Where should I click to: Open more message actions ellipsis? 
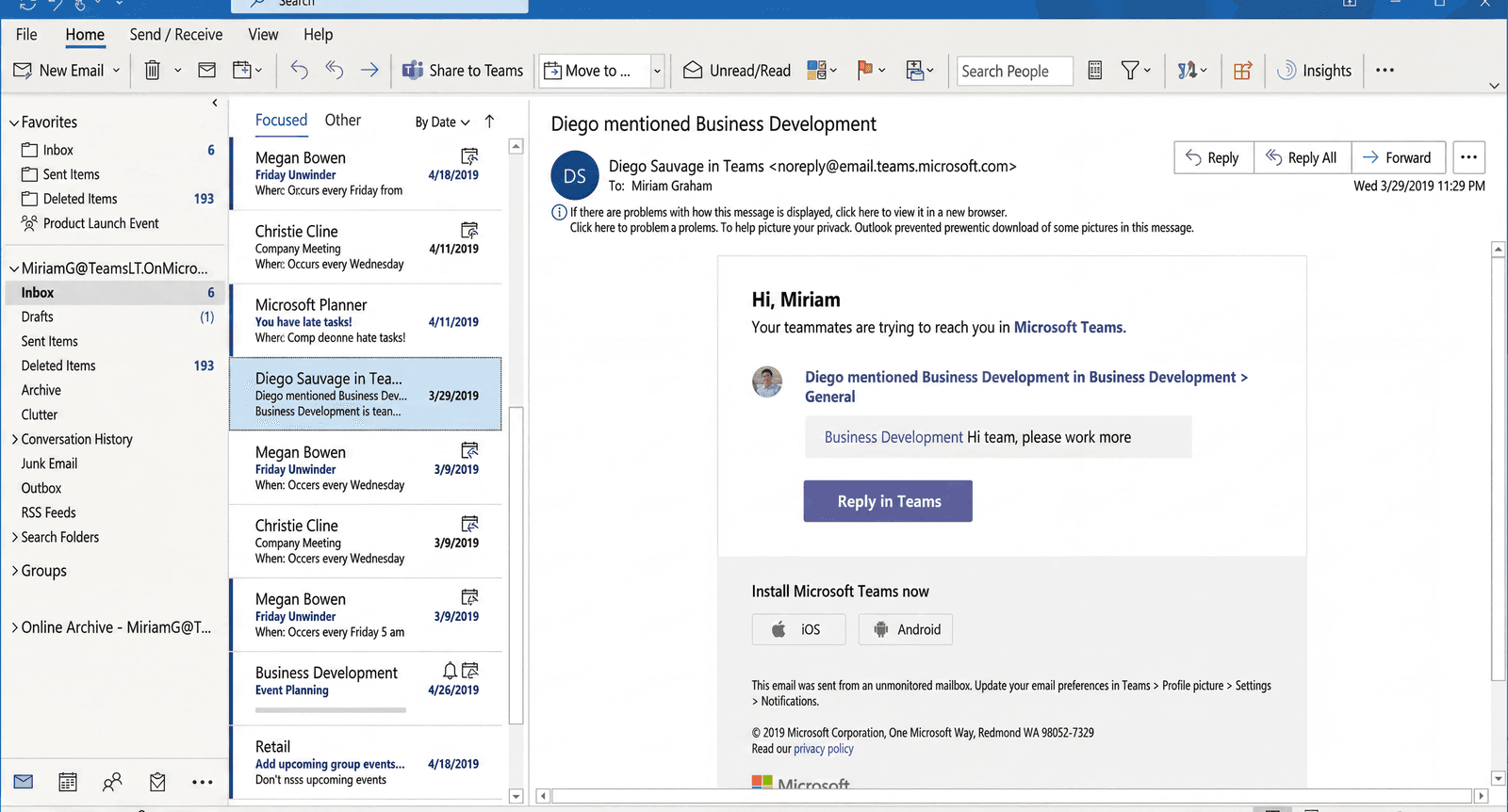pos(1468,157)
